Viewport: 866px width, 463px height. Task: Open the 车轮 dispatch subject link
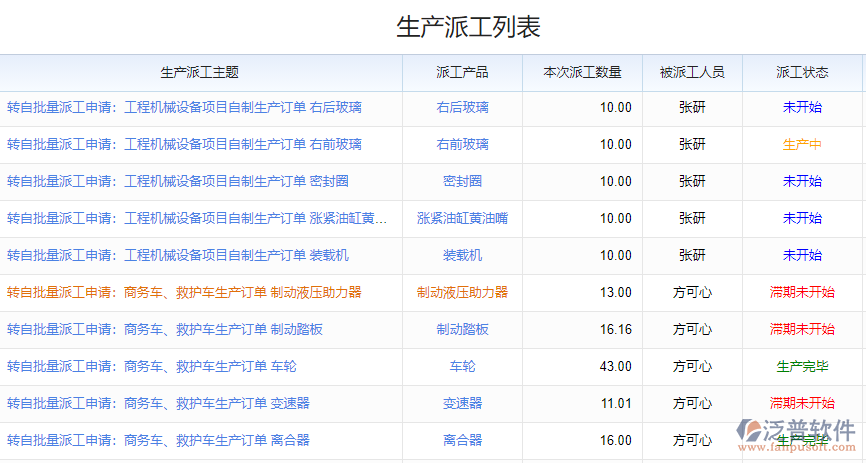(x=151, y=366)
